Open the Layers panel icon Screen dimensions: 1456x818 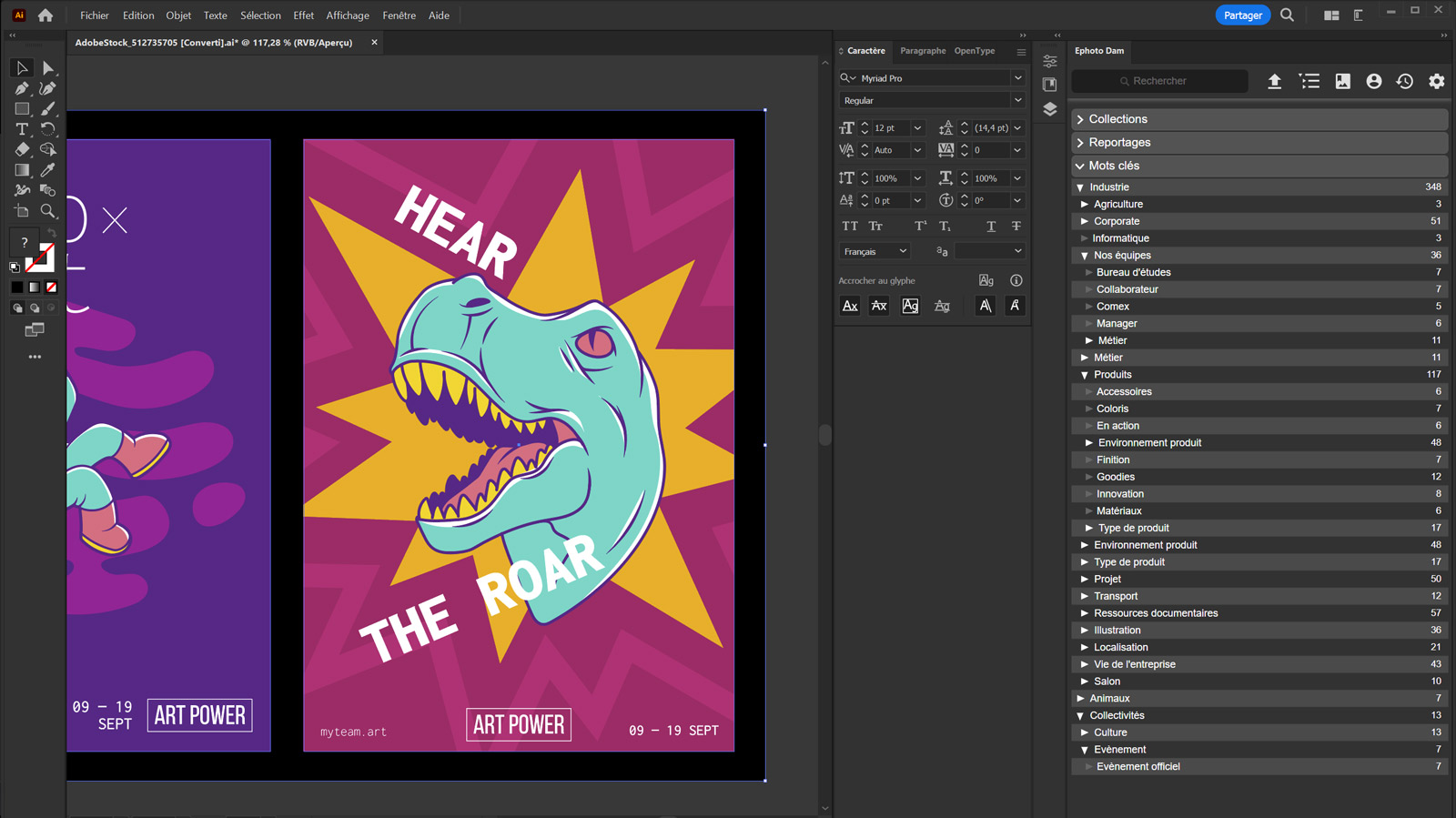(1050, 109)
